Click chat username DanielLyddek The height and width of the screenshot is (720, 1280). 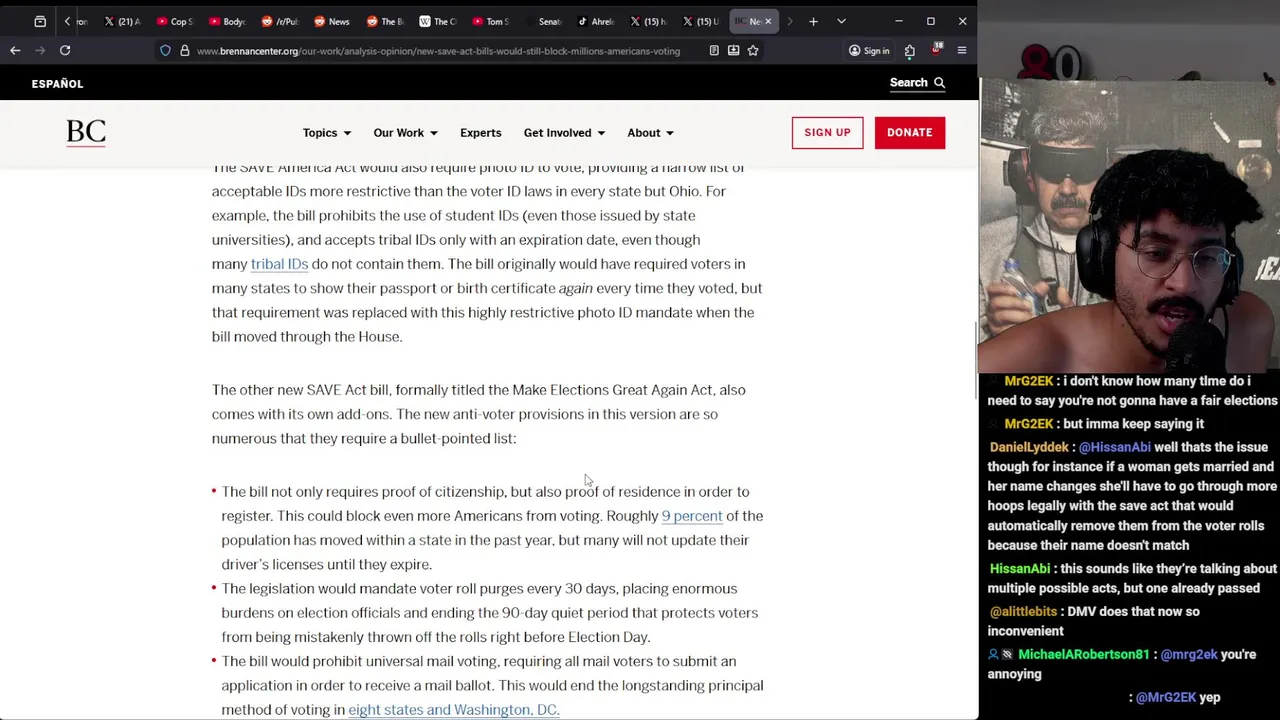(1030, 447)
